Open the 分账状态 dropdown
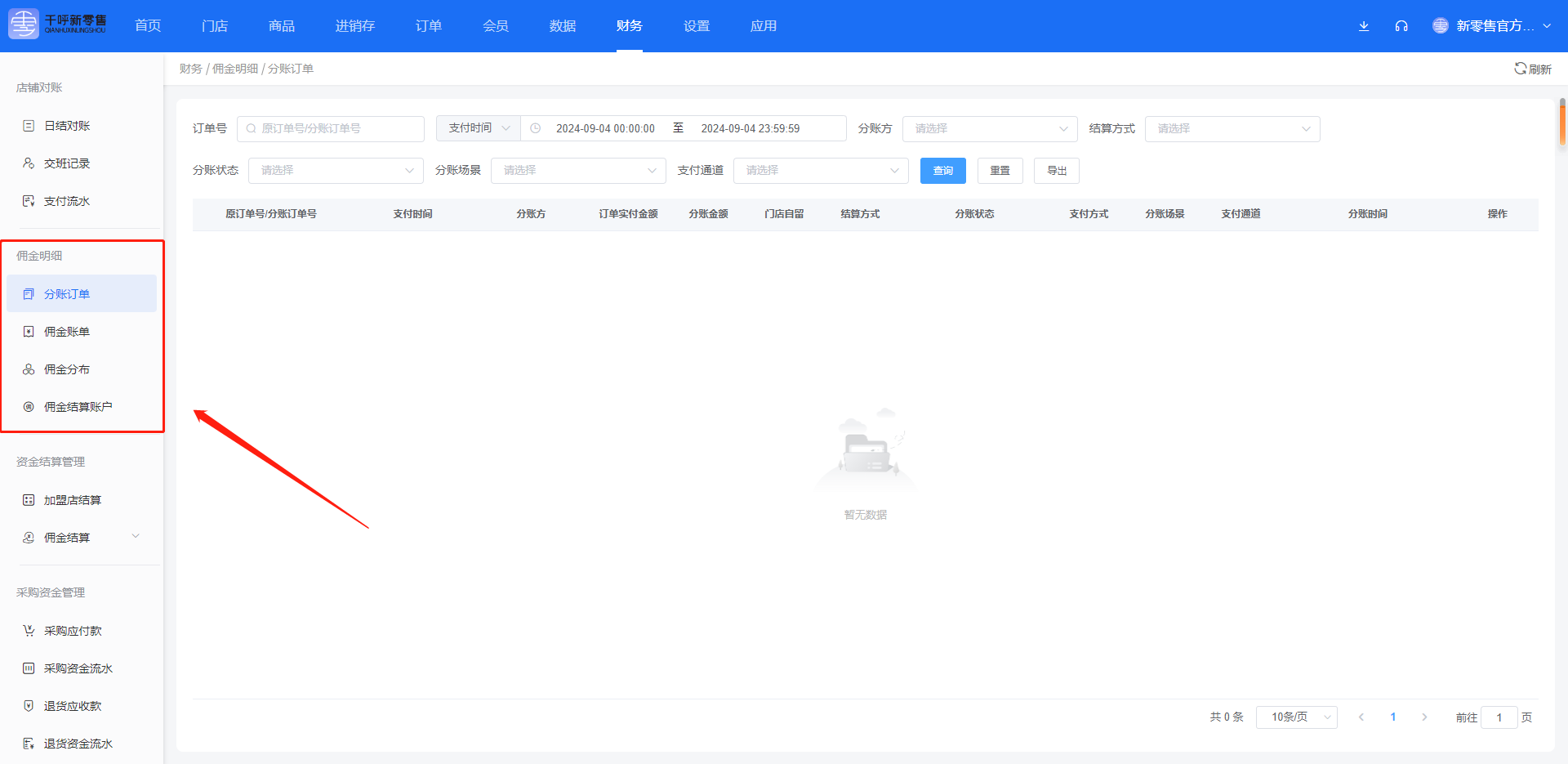 coord(336,171)
